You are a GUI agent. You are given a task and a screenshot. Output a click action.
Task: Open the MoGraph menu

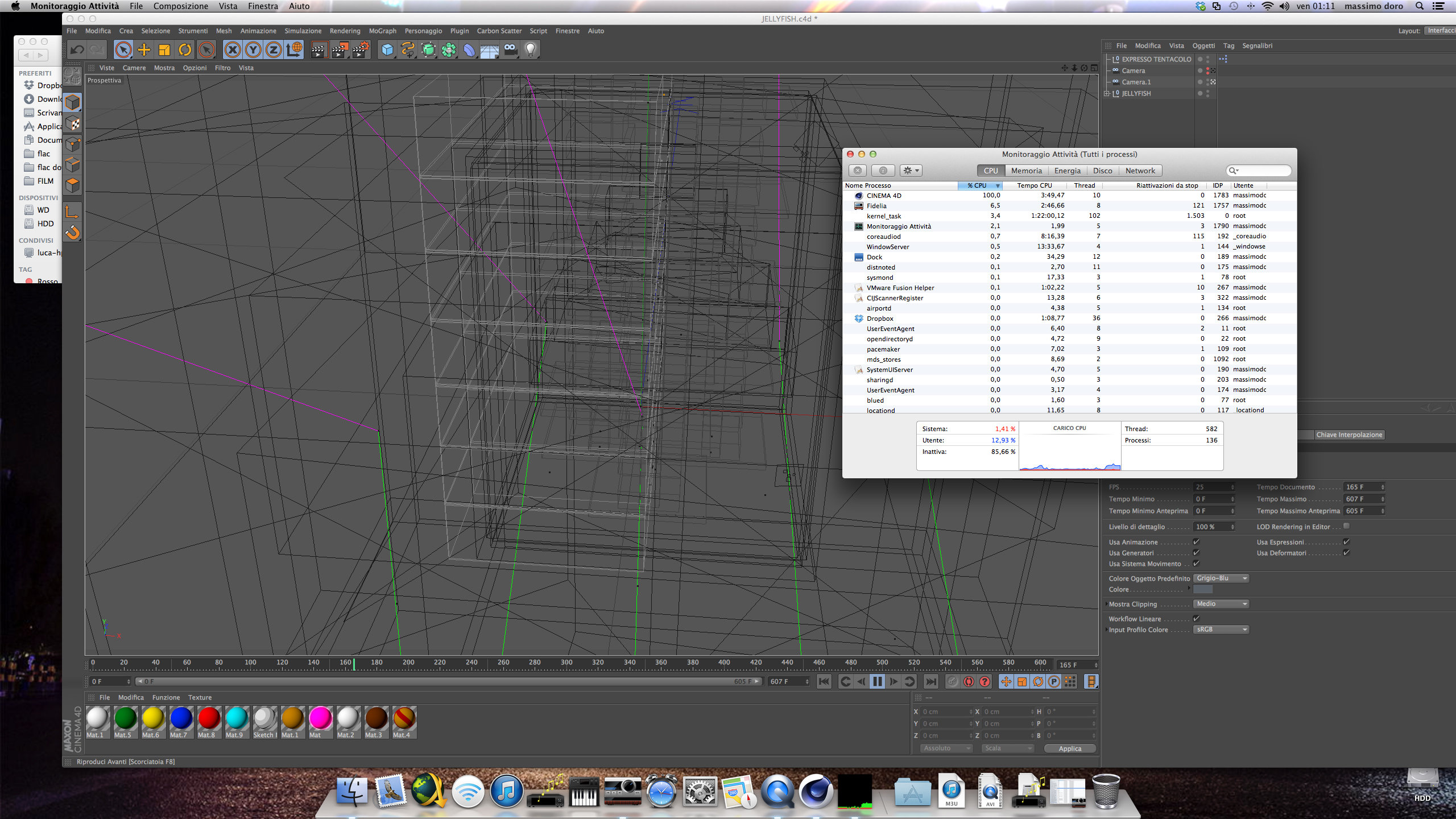[382, 31]
